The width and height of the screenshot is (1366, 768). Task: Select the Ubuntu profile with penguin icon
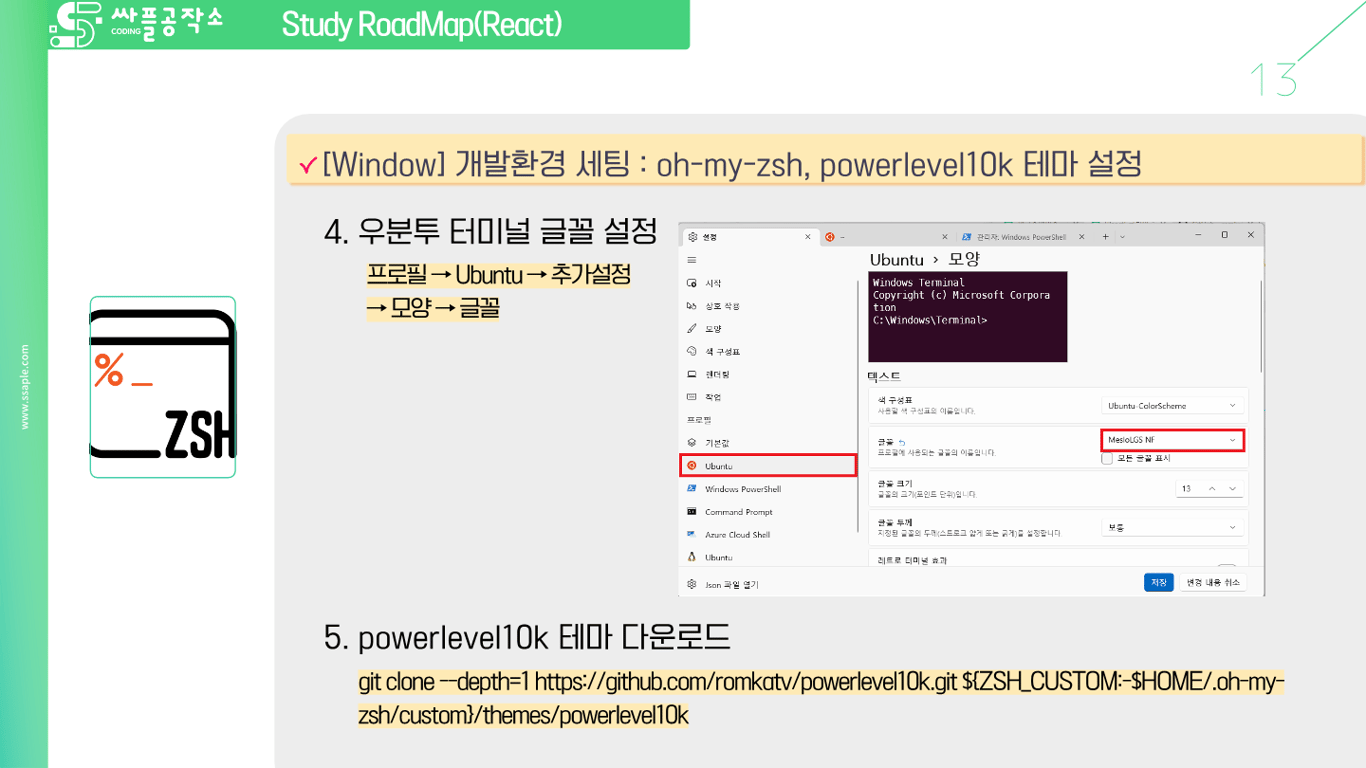point(768,557)
